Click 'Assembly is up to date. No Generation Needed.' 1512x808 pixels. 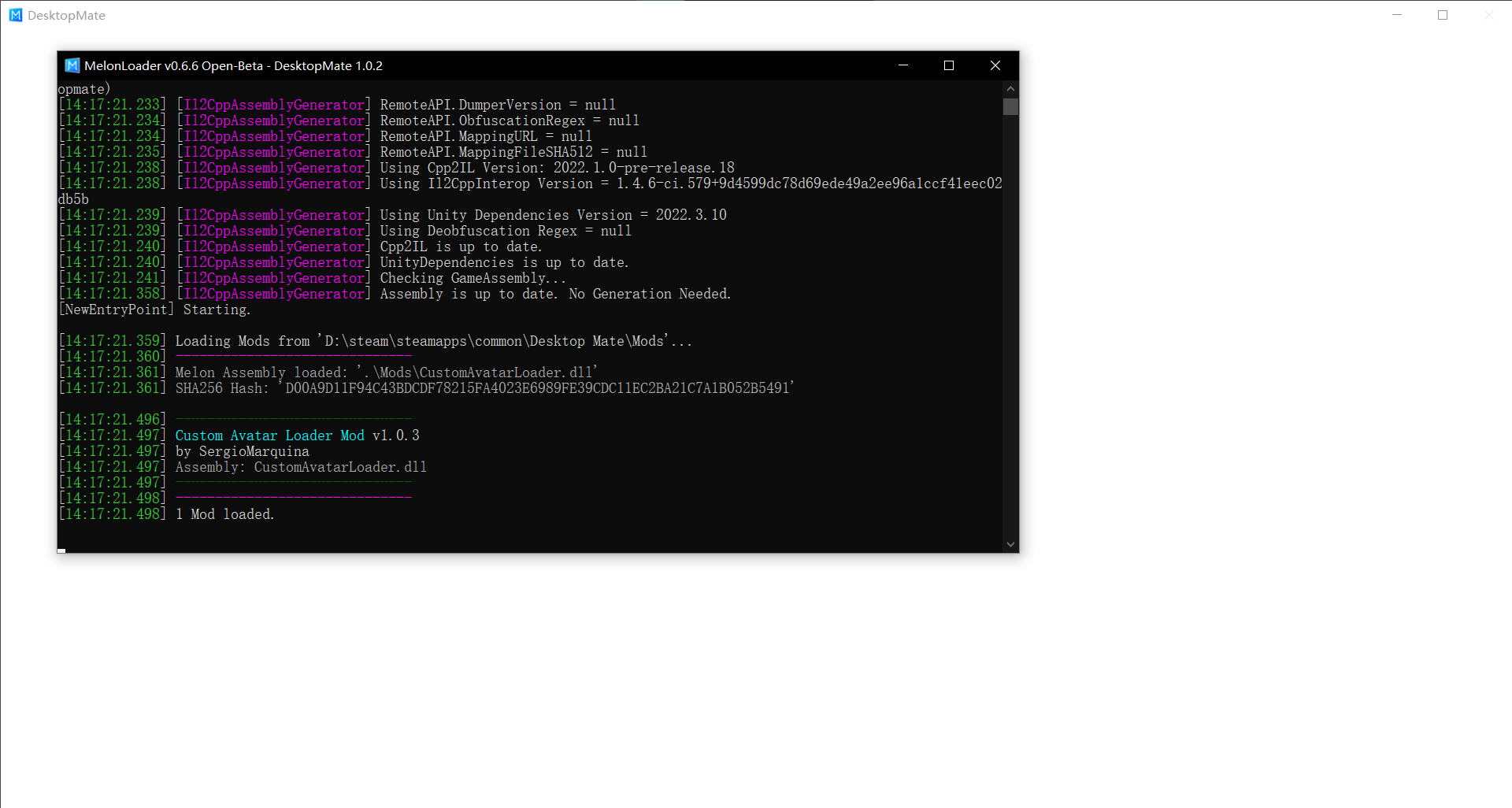click(x=555, y=294)
